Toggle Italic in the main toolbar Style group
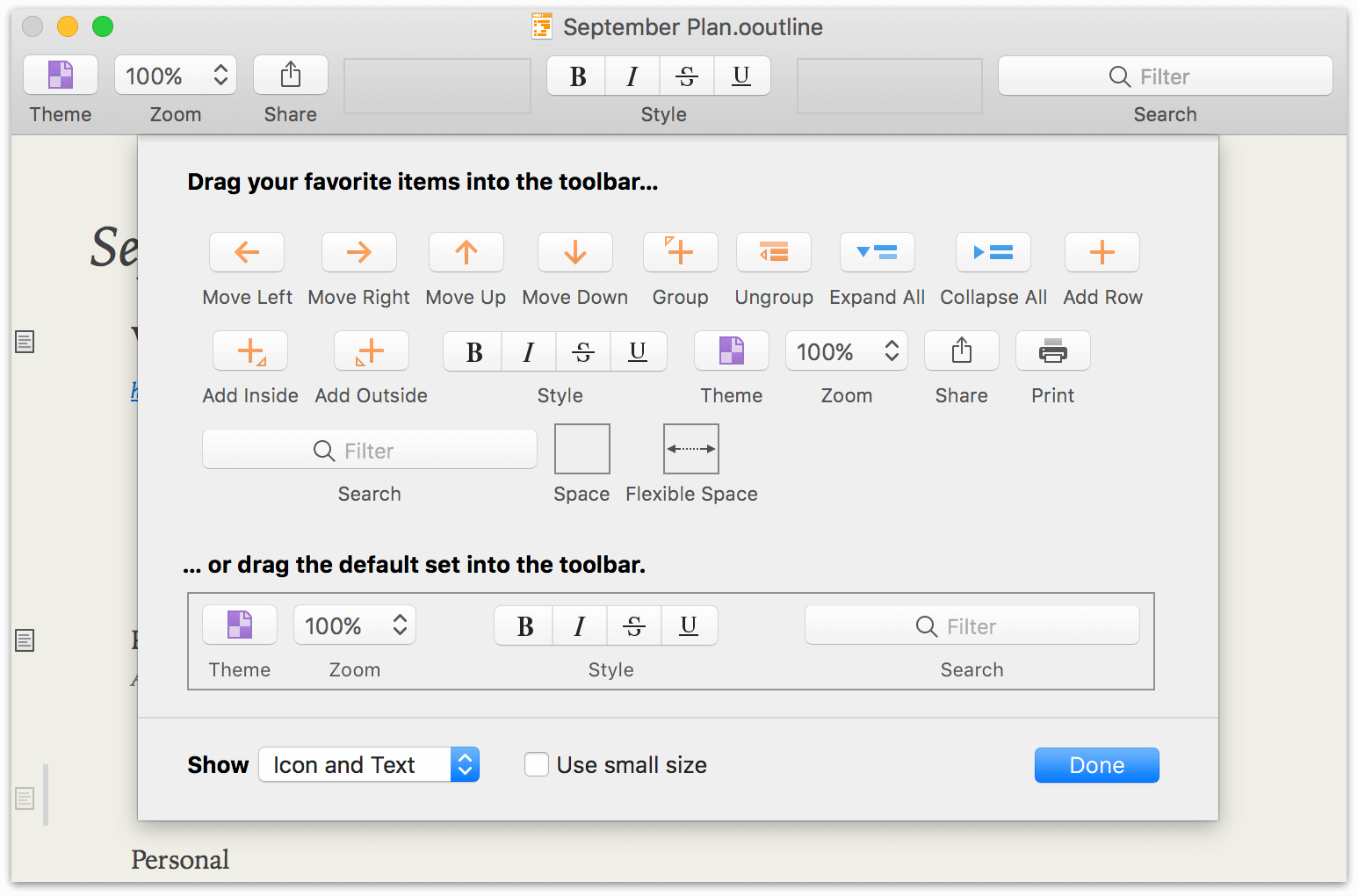The image size is (1358, 896). pyautogui.click(x=632, y=76)
